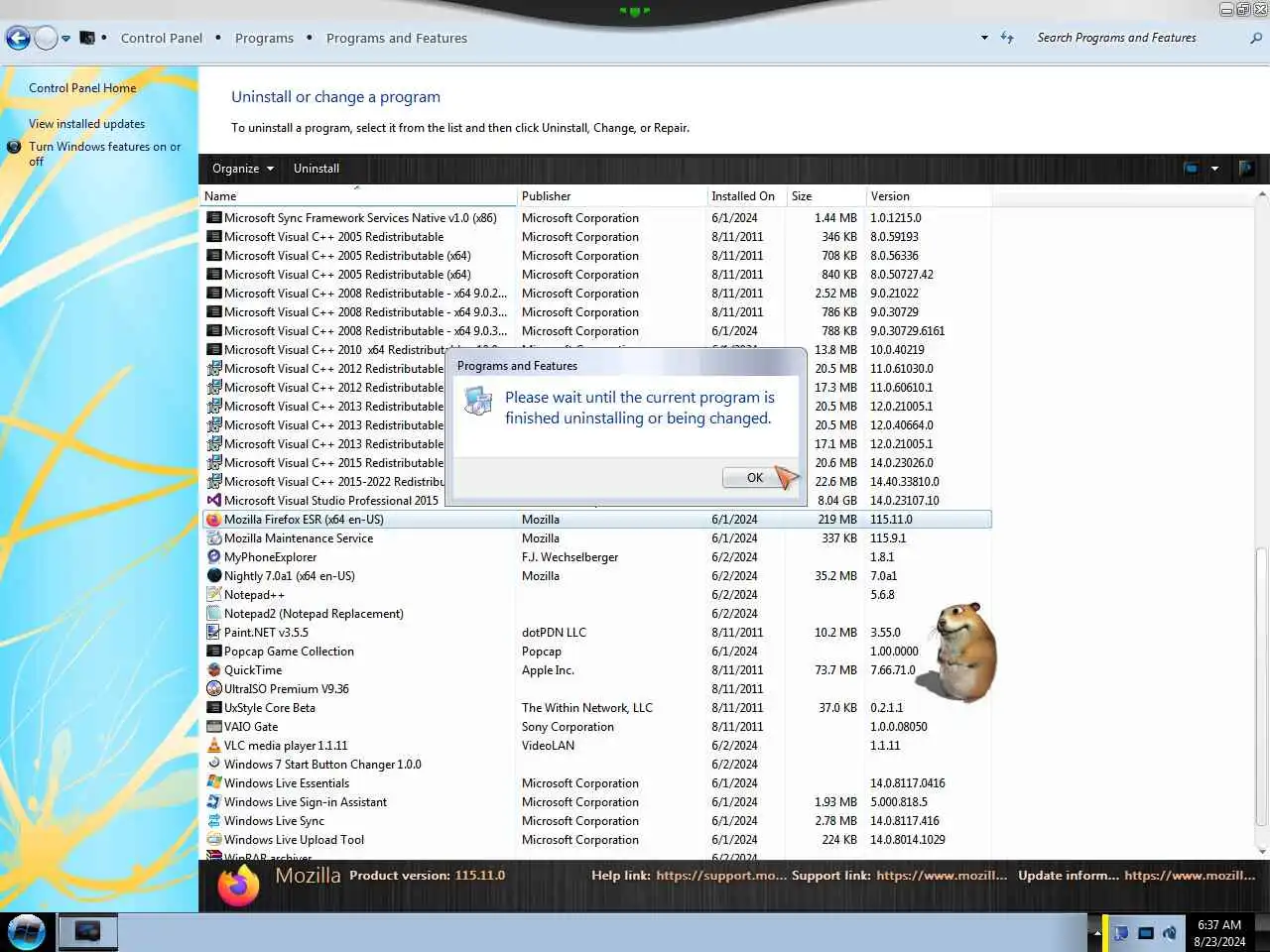Sort by the Version column header

coord(929,196)
